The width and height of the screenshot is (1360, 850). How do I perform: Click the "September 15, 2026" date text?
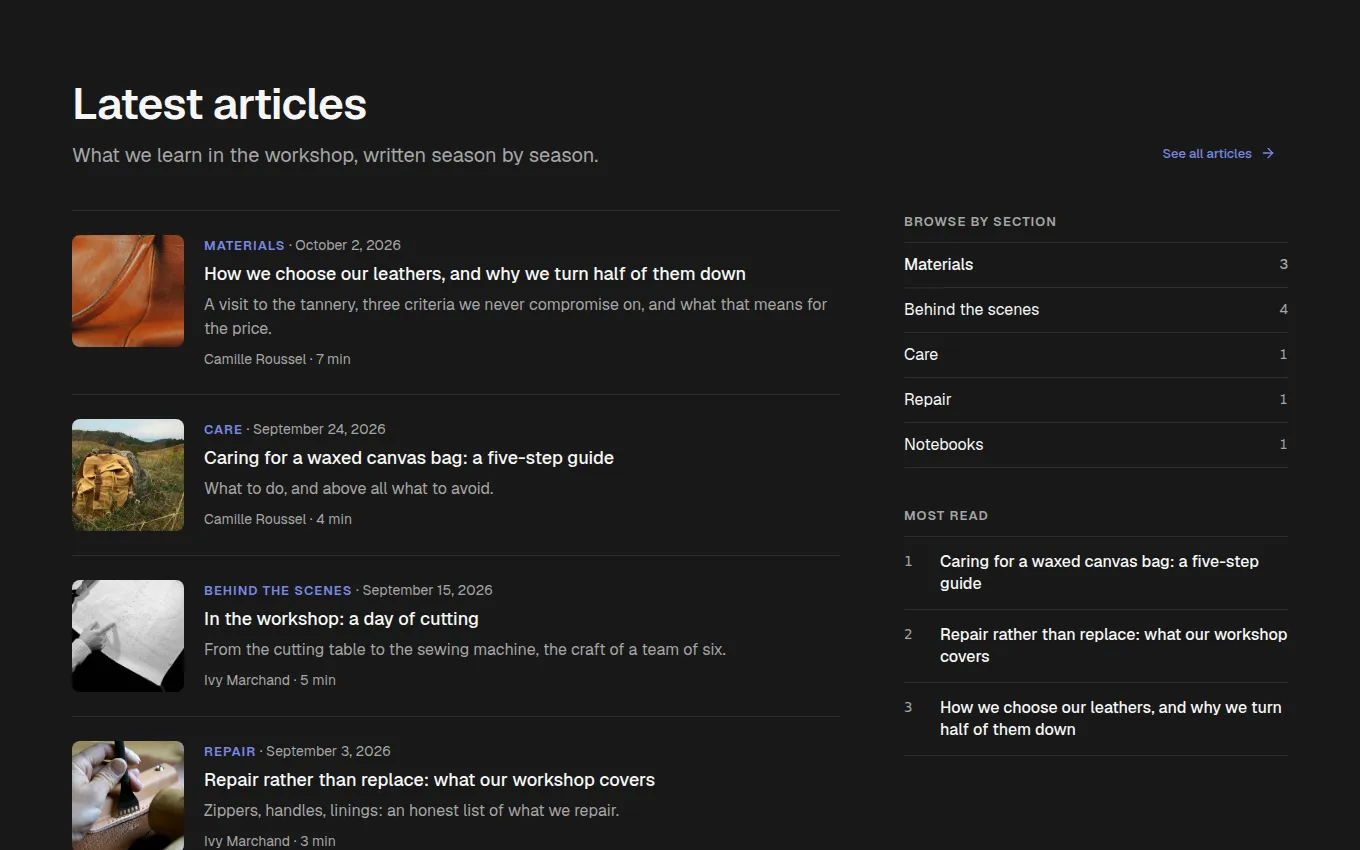[x=427, y=590]
